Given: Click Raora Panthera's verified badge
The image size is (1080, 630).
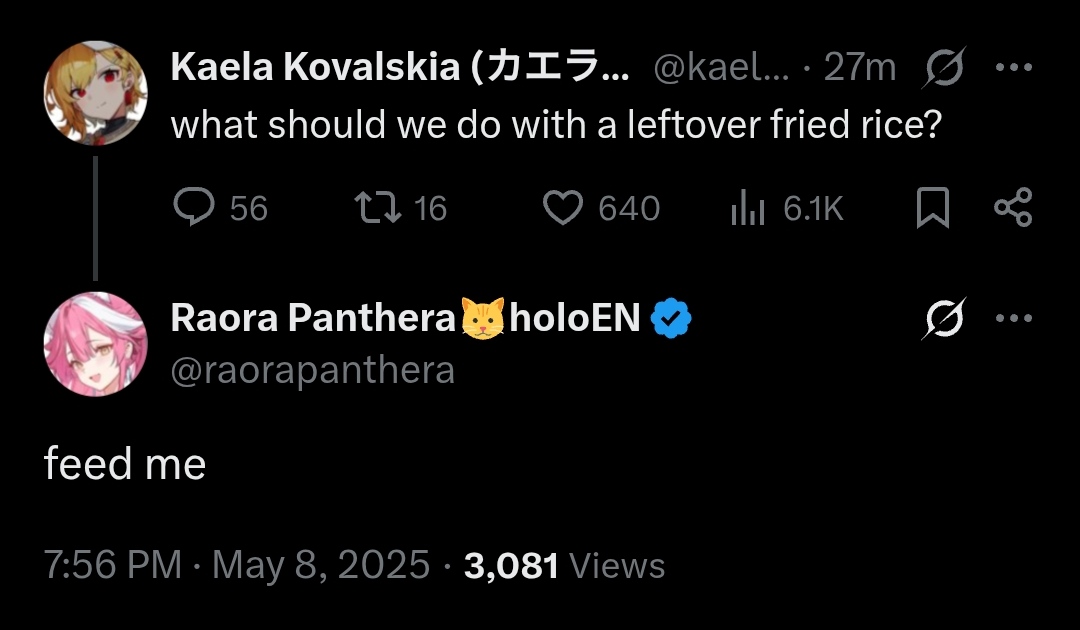Looking at the screenshot, I should click(x=671, y=319).
